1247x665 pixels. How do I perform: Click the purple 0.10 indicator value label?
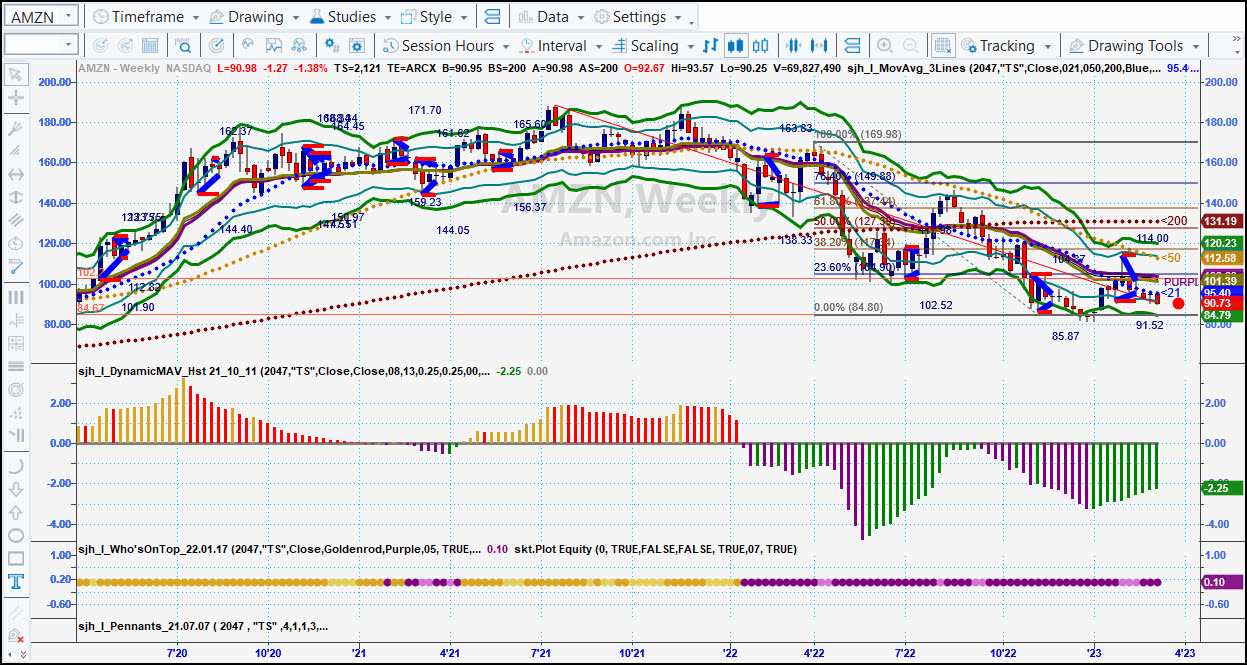click(x=1221, y=582)
